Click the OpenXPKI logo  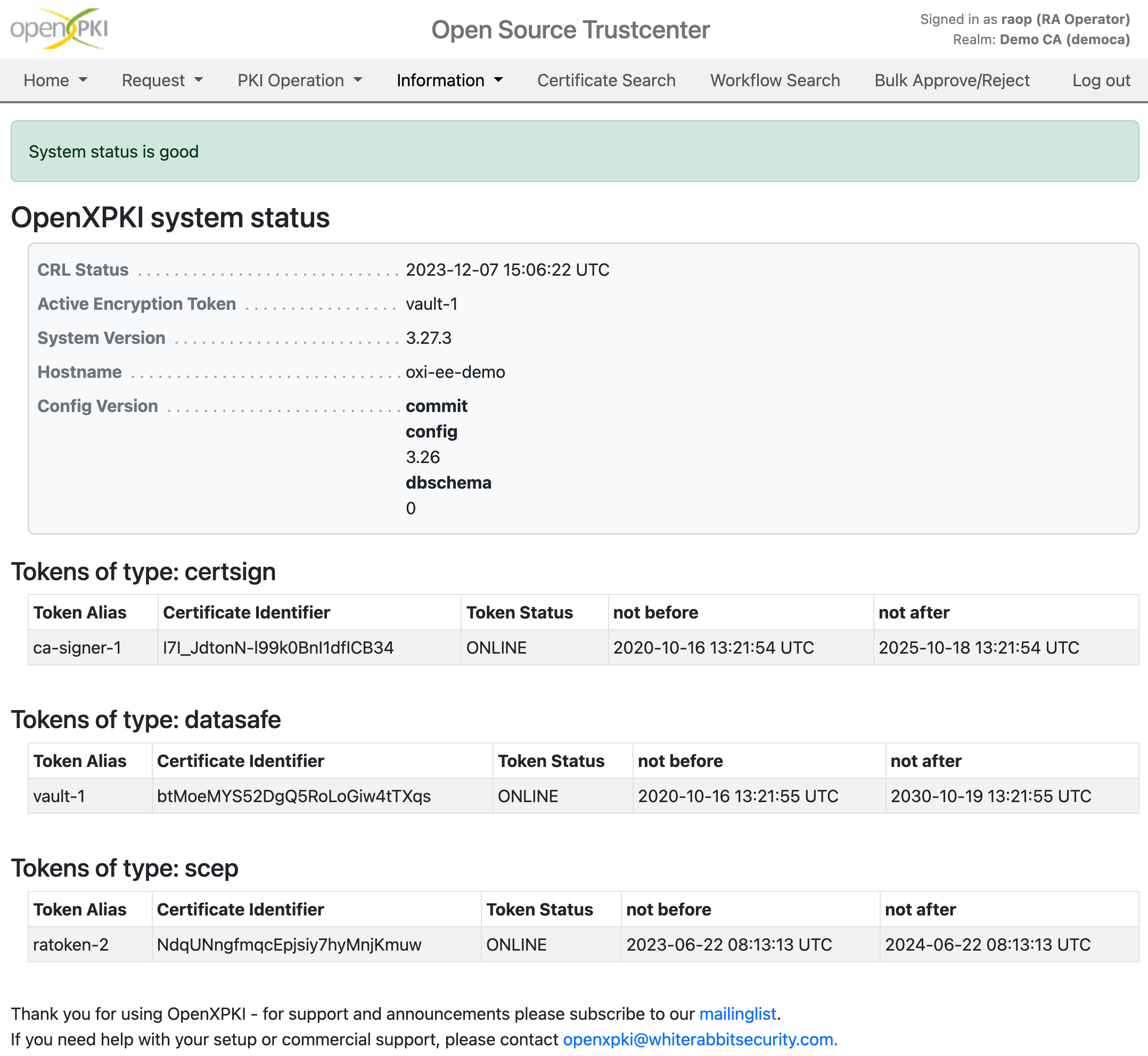(59, 29)
